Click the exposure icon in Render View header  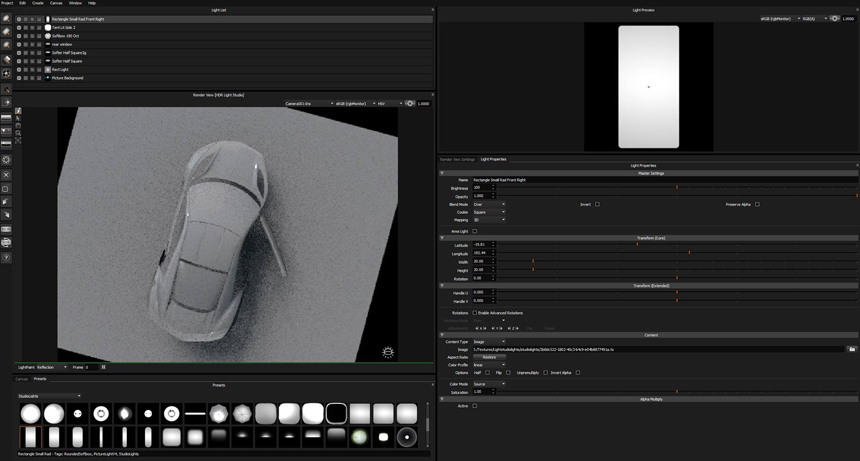point(409,103)
